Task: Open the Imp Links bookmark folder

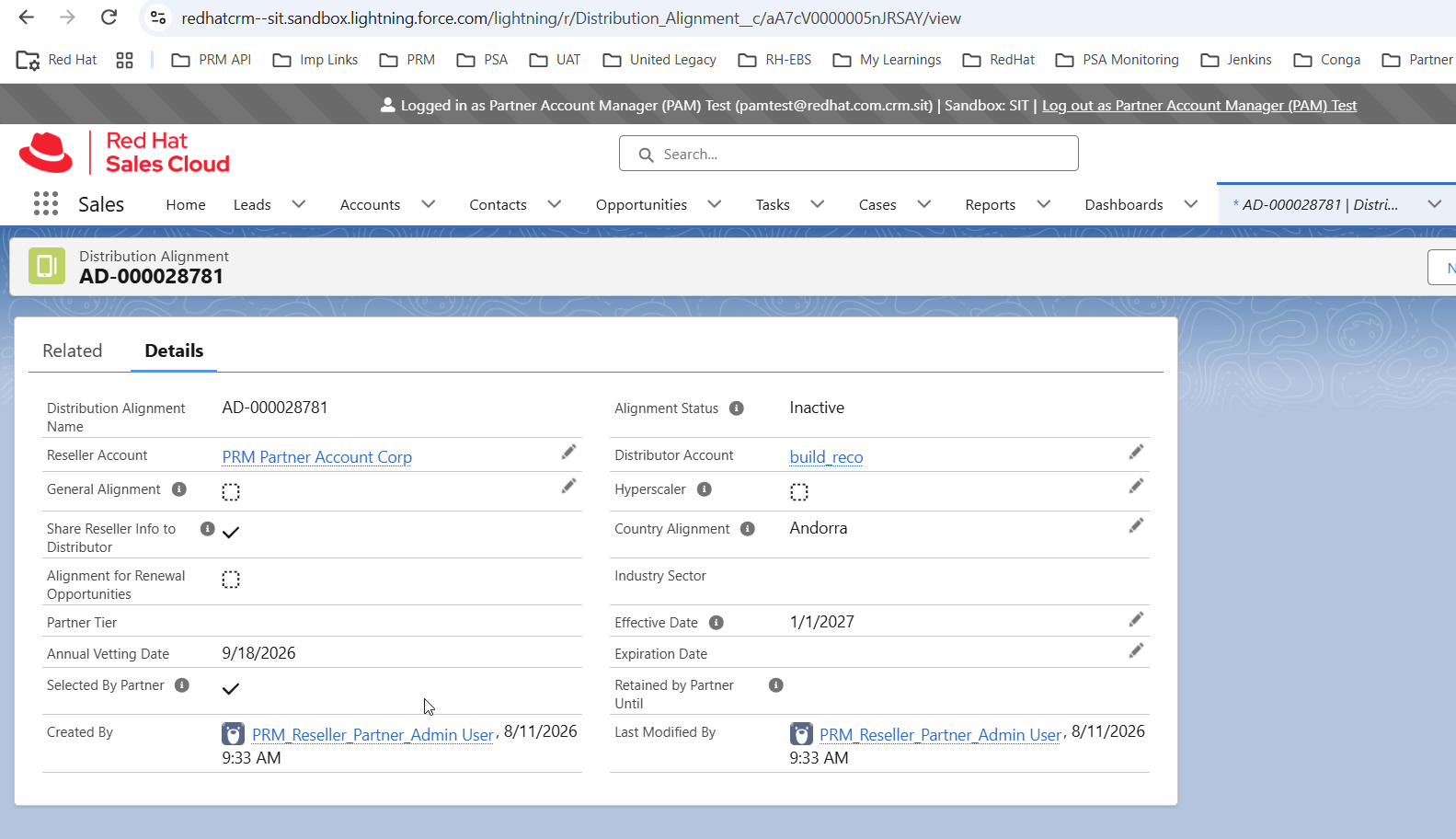Action: coord(315,60)
